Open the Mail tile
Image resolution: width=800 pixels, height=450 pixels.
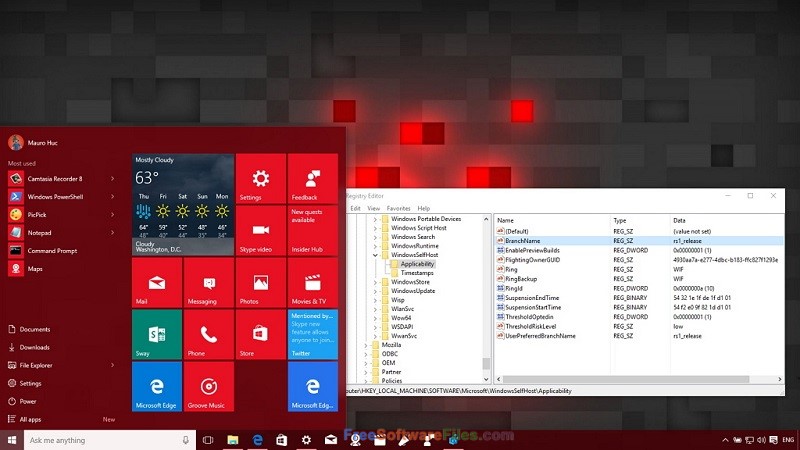157,283
